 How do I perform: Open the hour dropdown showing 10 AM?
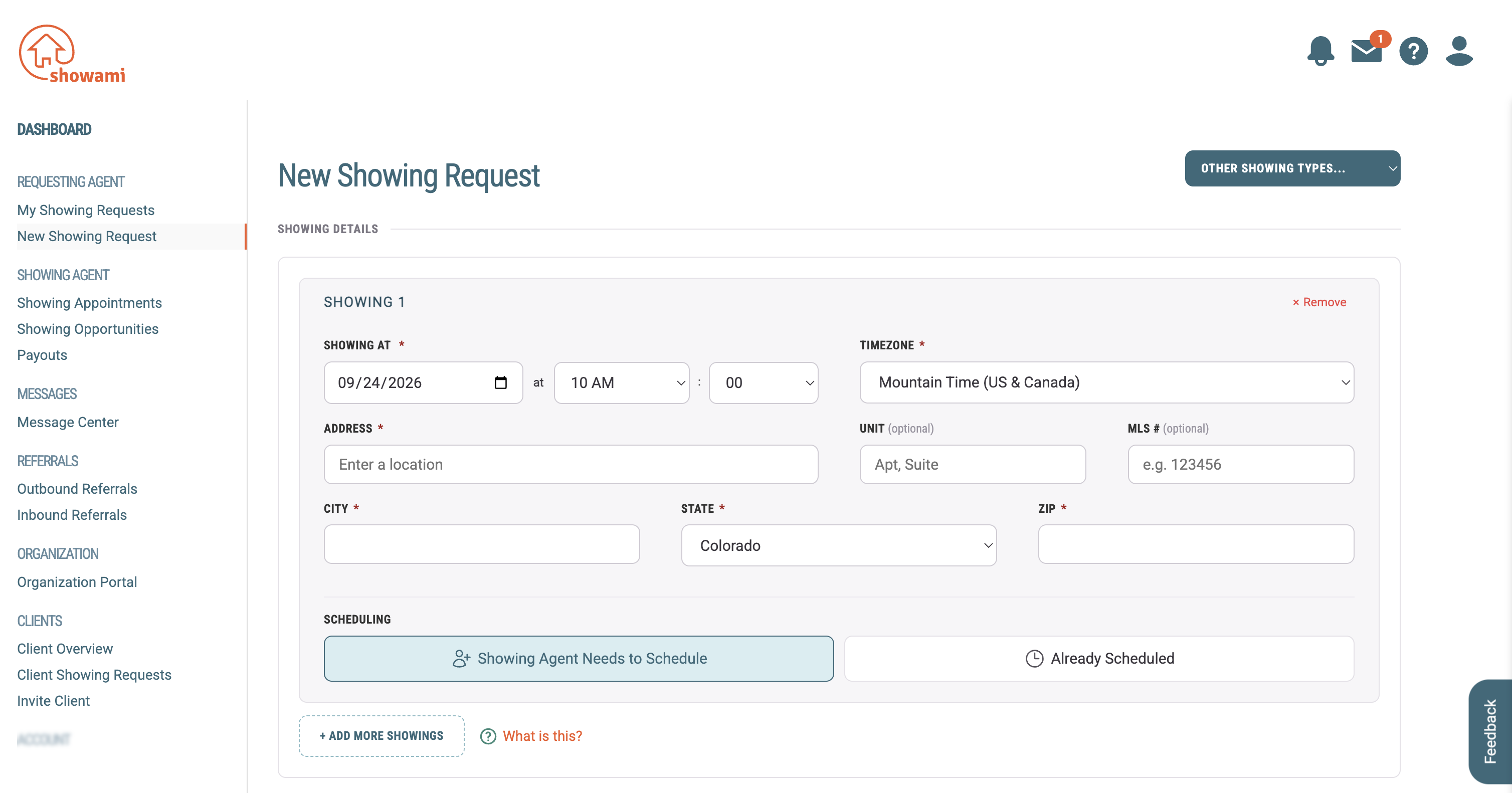[x=622, y=382]
